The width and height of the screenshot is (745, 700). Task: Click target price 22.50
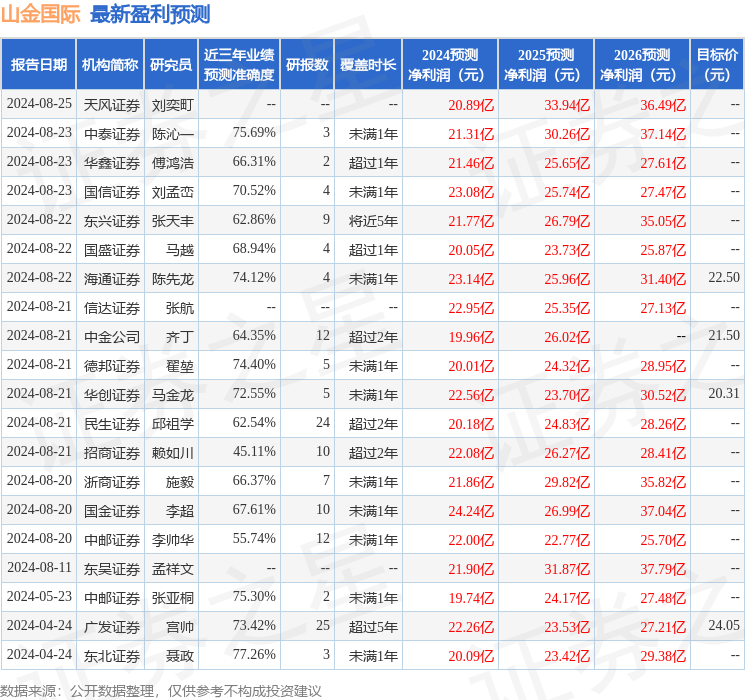coord(724,278)
